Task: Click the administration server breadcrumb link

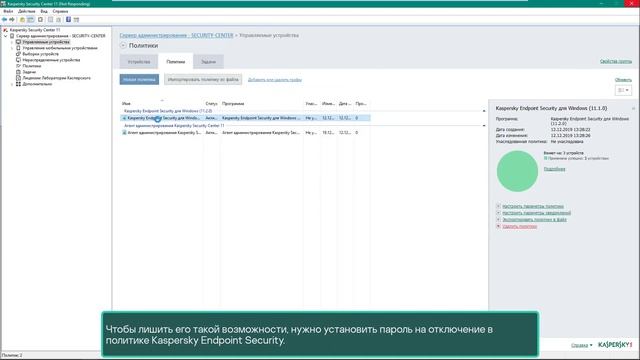Action: tap(176, 36)
